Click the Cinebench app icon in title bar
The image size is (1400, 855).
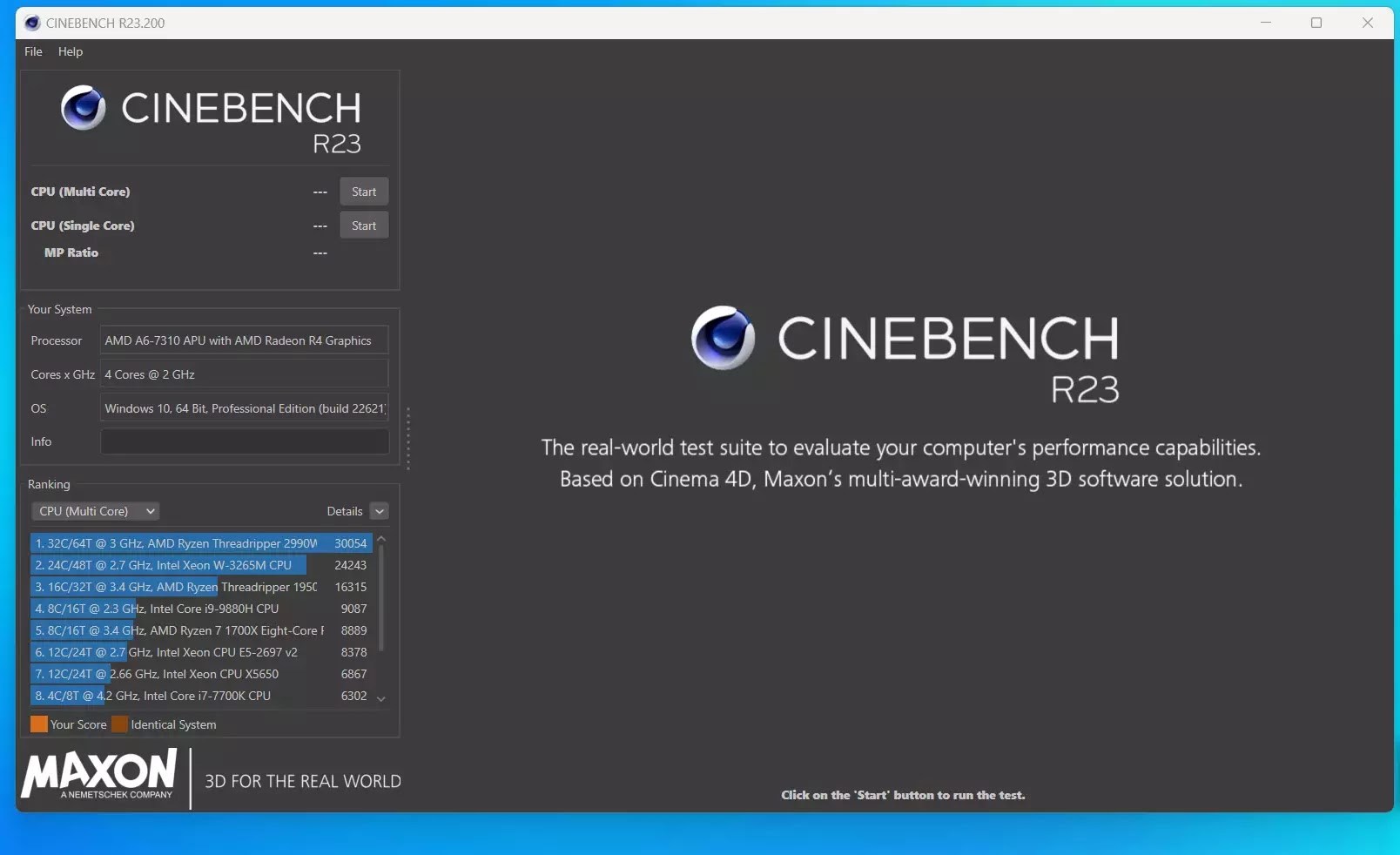32,23
